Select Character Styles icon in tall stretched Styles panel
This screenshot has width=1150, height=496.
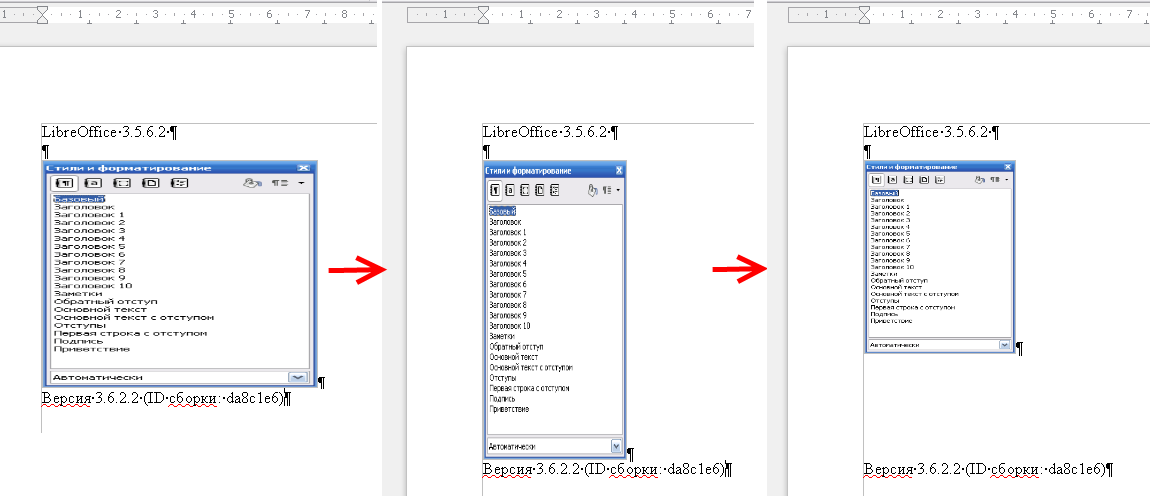(510, 190)
